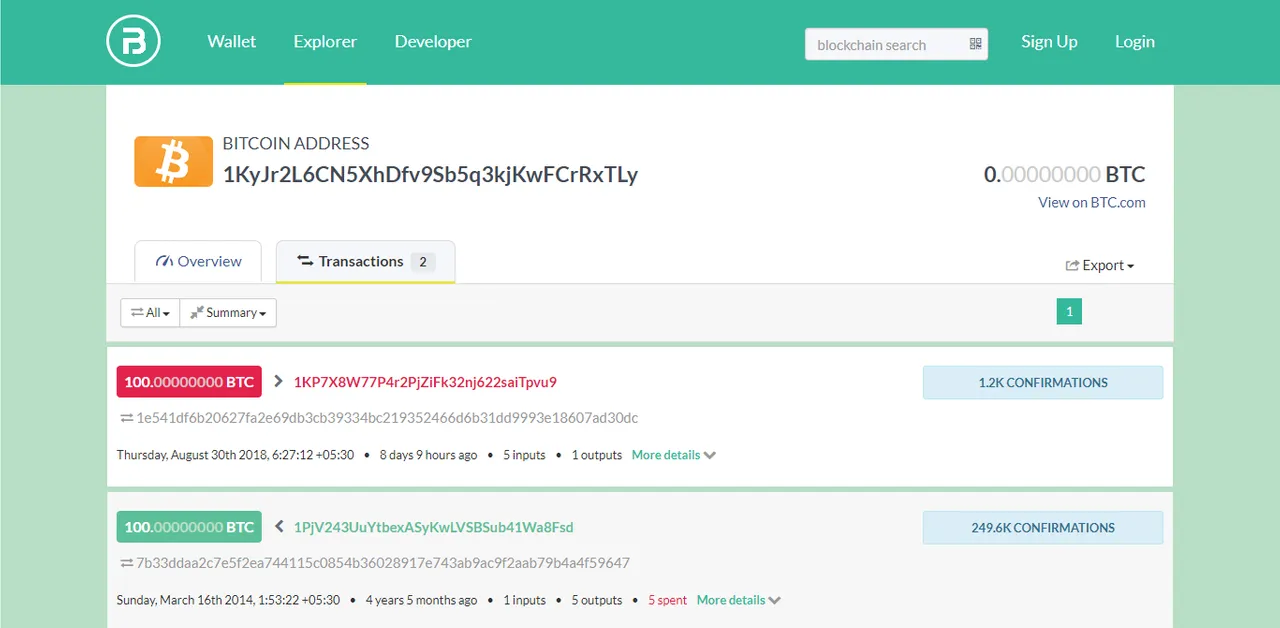Viewport: 1280px width, 628px height.
Task: Click the orange Bitcoin logo icon
Action: click(173, 161)
